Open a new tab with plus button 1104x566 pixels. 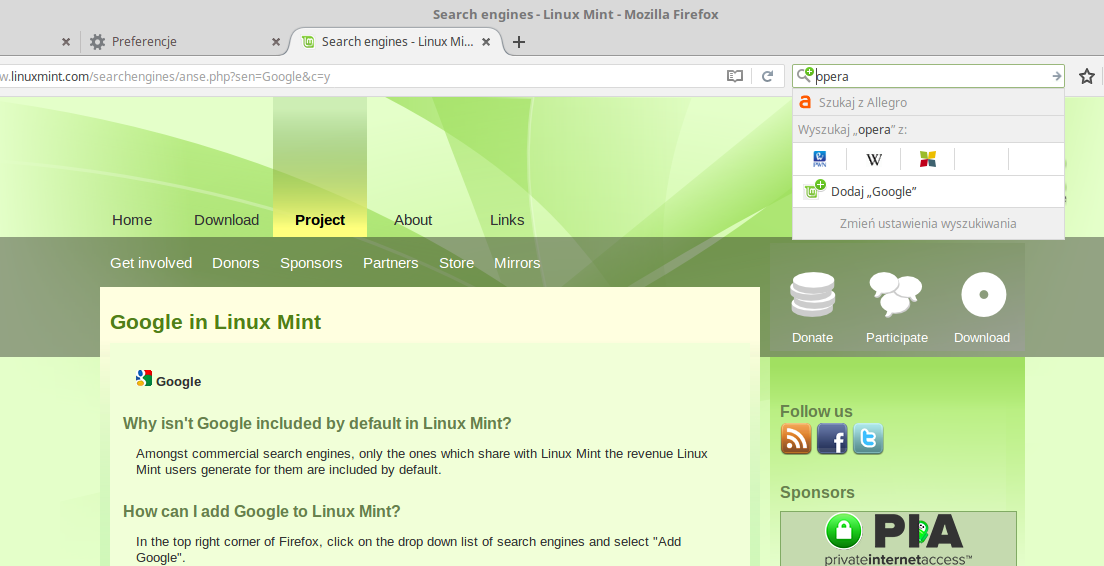pyautogui.click(x=519, y=42)
